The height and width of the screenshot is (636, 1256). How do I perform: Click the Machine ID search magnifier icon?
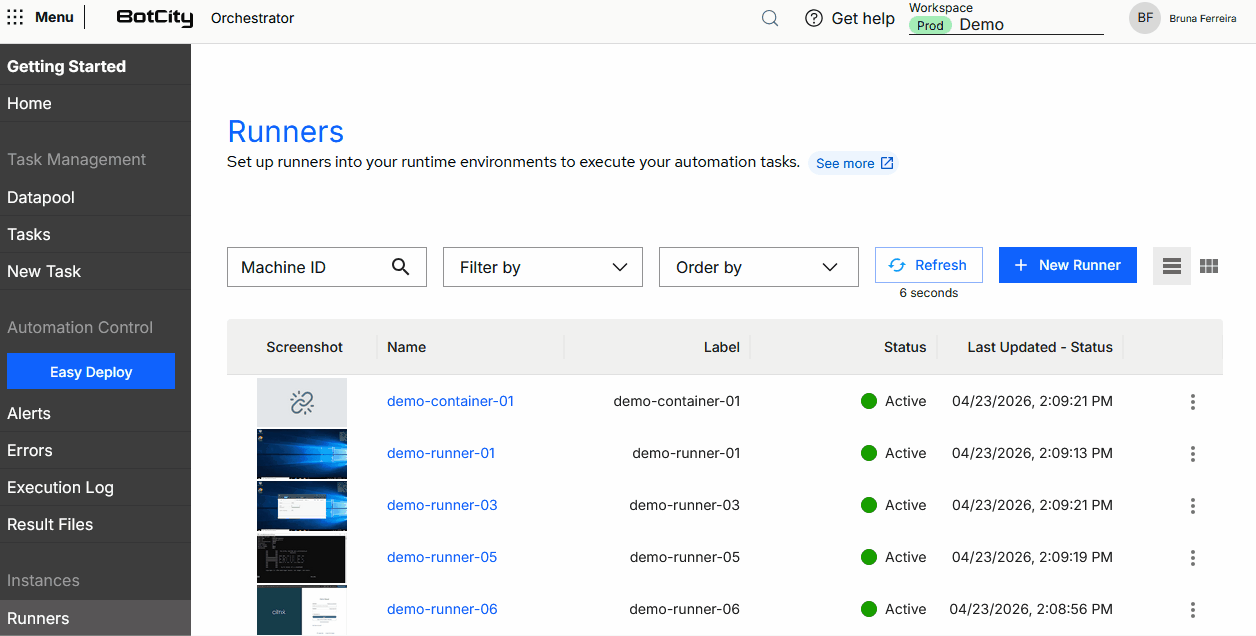(x=400, y=267)
